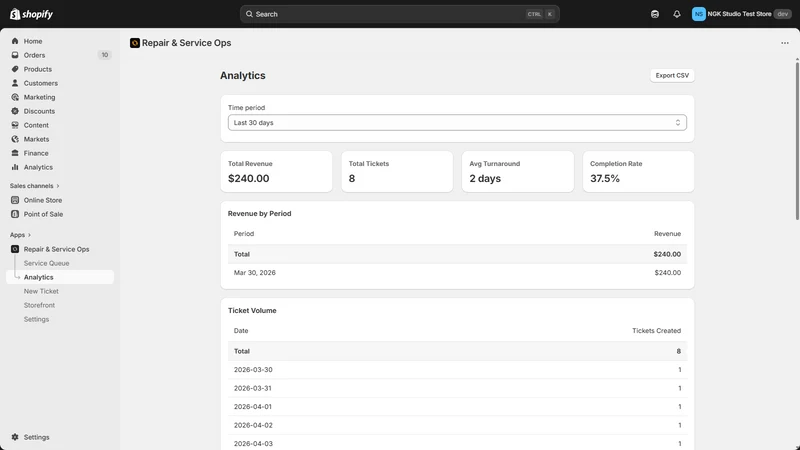Screen dimensions: 800x450
Task: Go to Orders page
Action: [34, 55]
